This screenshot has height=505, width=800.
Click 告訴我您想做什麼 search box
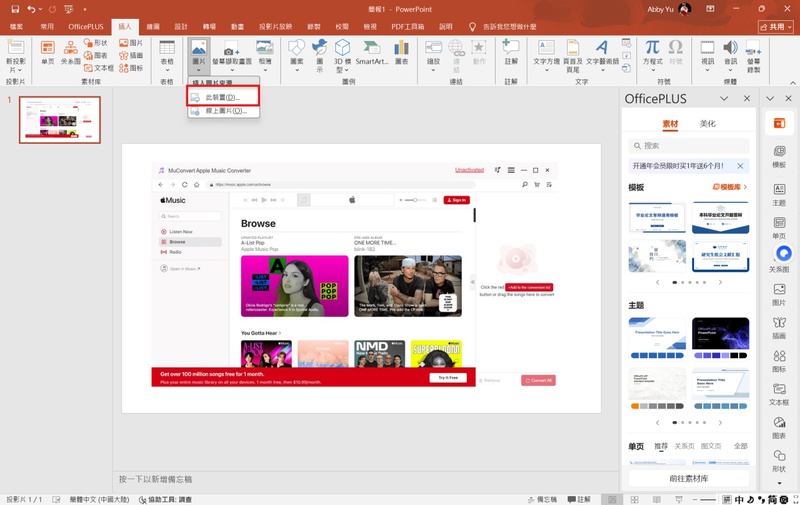pyautogui.click(x=510, y=27)
